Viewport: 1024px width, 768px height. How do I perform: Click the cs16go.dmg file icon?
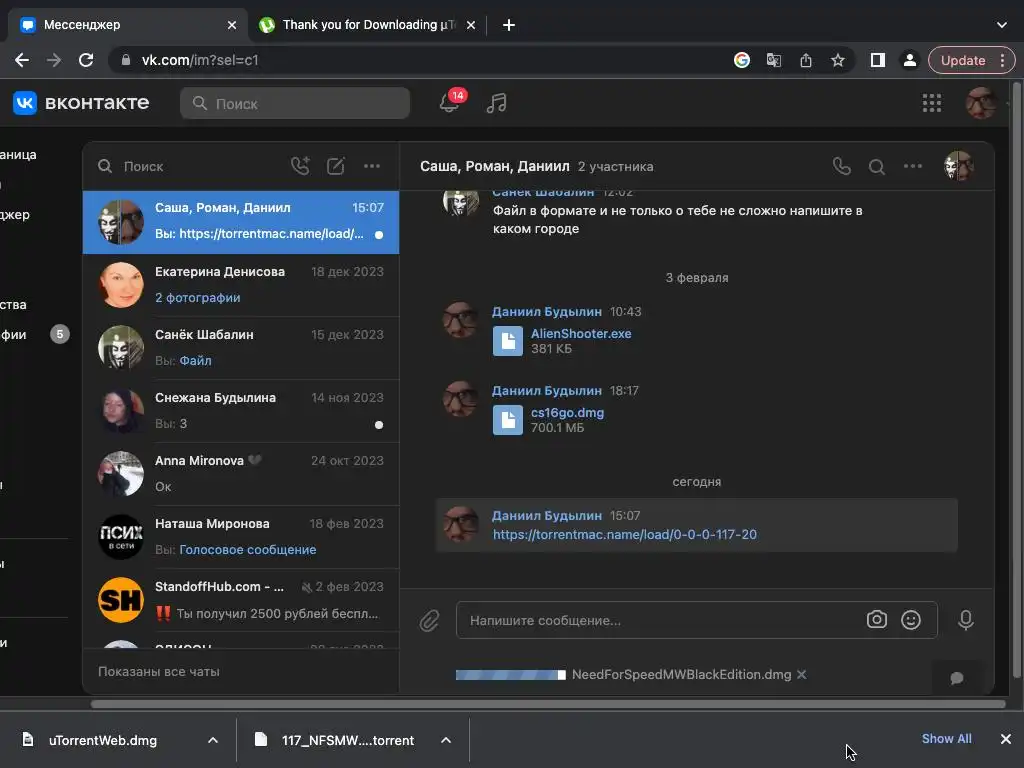(x=507, y=419)
